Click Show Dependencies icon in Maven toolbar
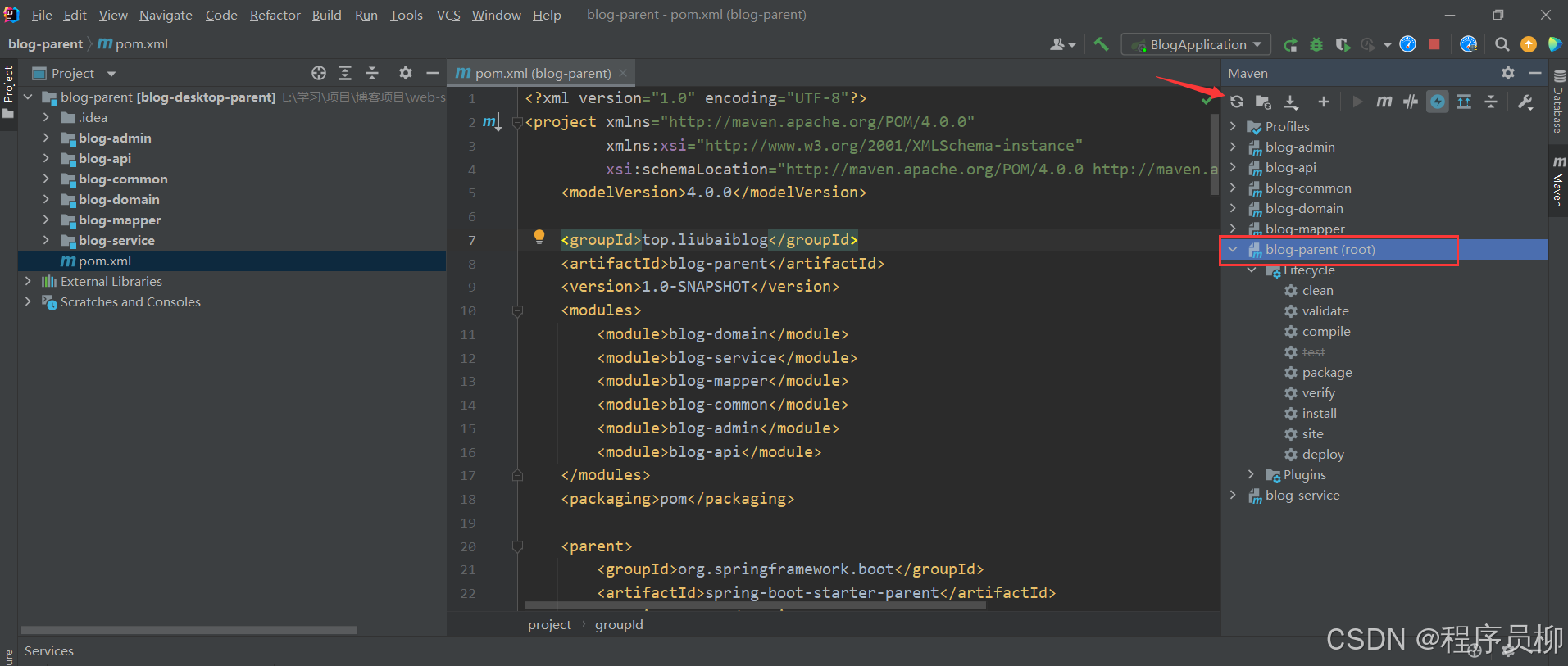This screenshot has height=666, width=1568. pyautogui.click(x=1464, y=102)
